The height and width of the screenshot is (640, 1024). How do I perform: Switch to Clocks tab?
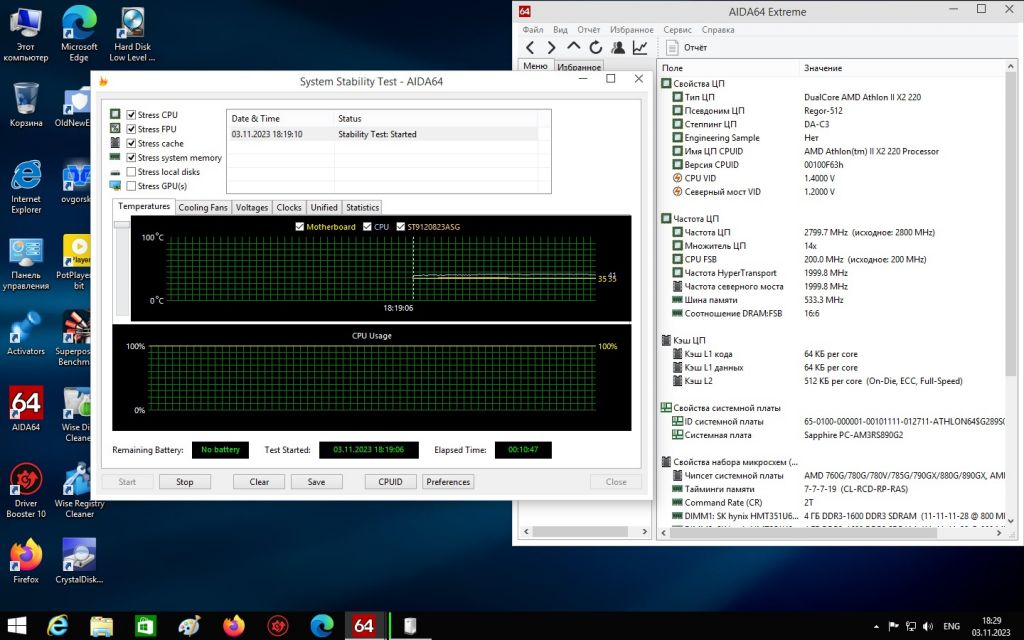289,207
